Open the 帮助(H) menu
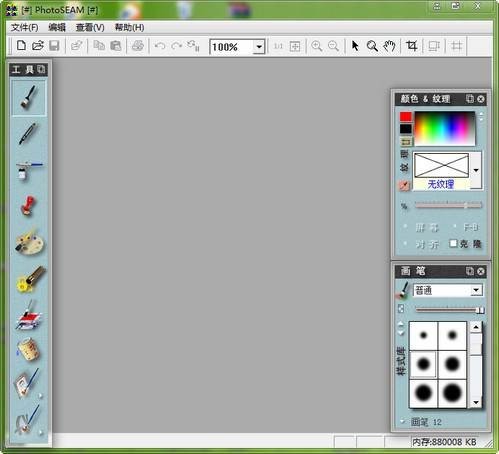The image size is (499, 454). click(129, 27)
